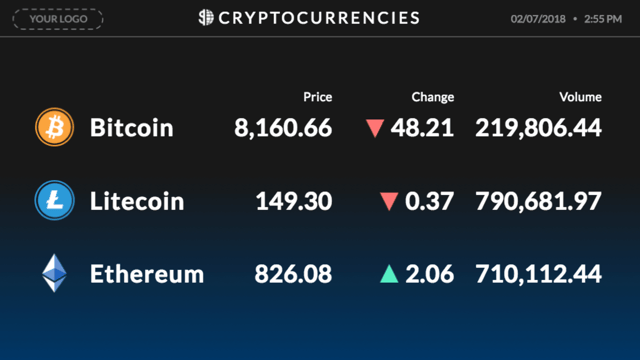The image size is (640, 360).
Task: Select the Change column header
Action: [x=433, y=97]
